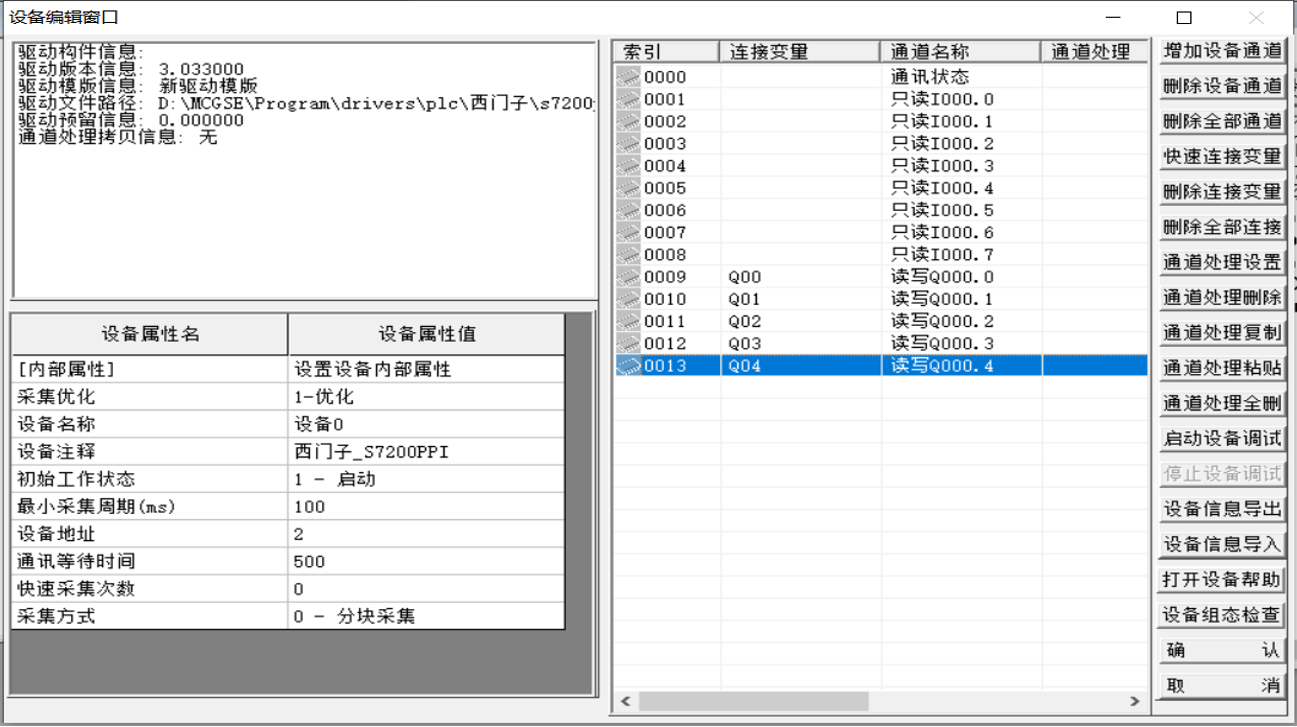
Task: Click the channel icon of row 0008
Action: (x=628, y=254)
